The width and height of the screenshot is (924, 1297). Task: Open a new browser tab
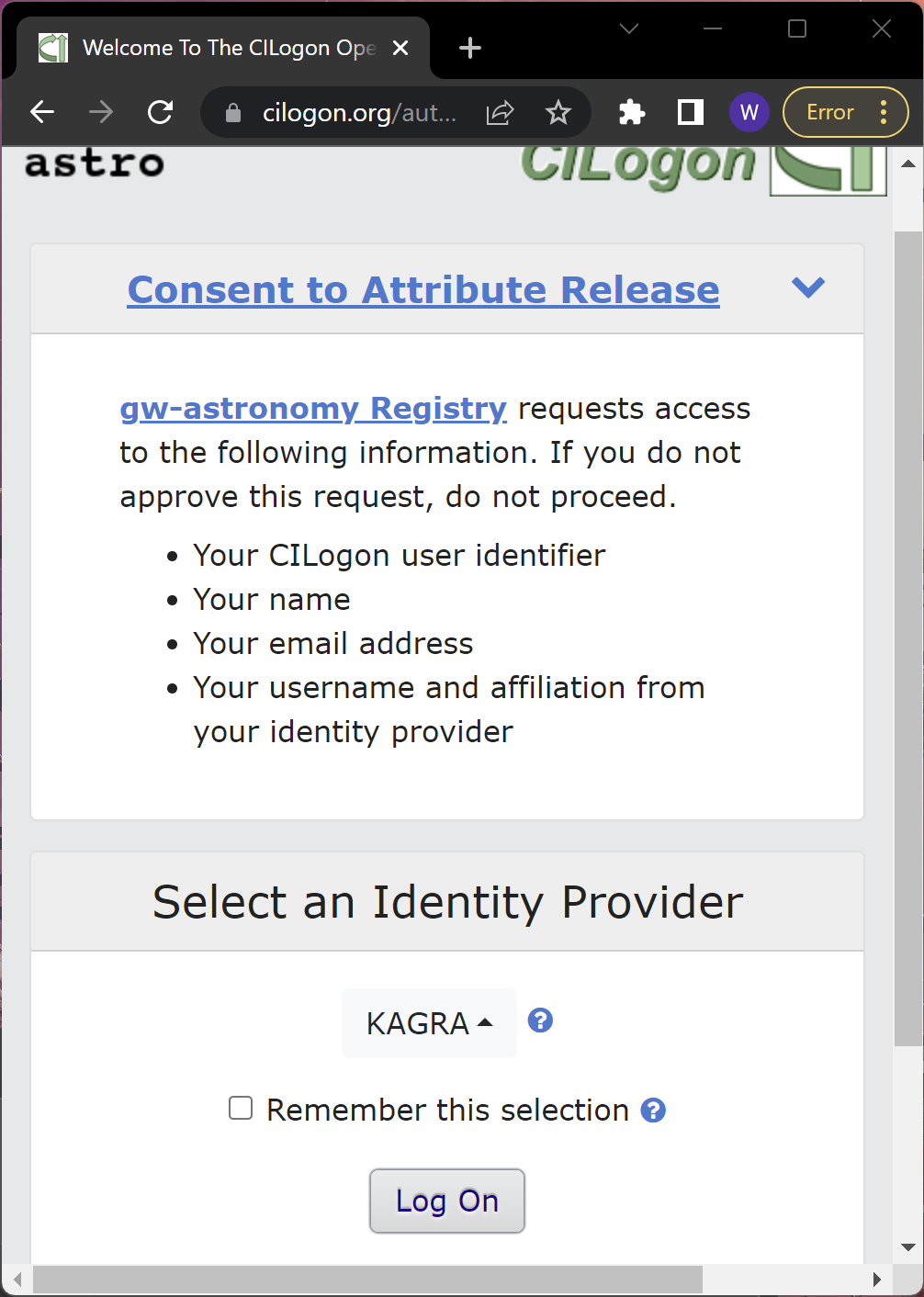[x=469, y=48]
